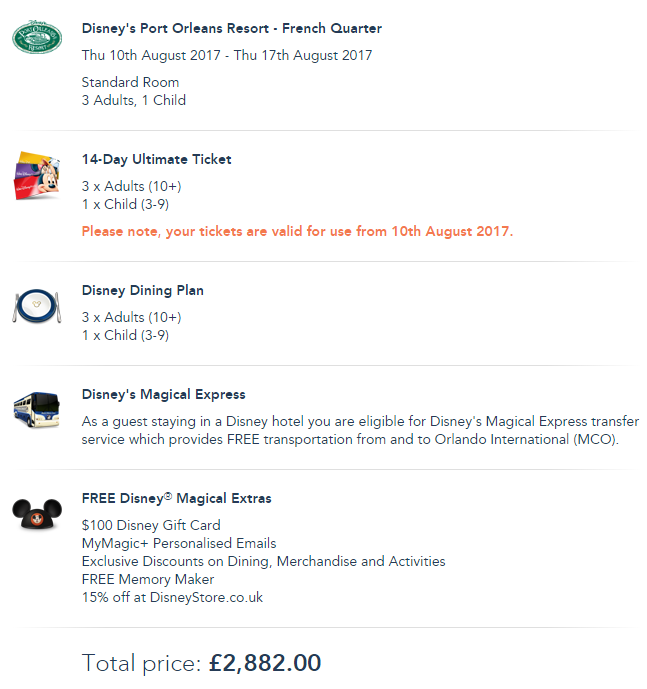Click the Standard Room text

130,82
